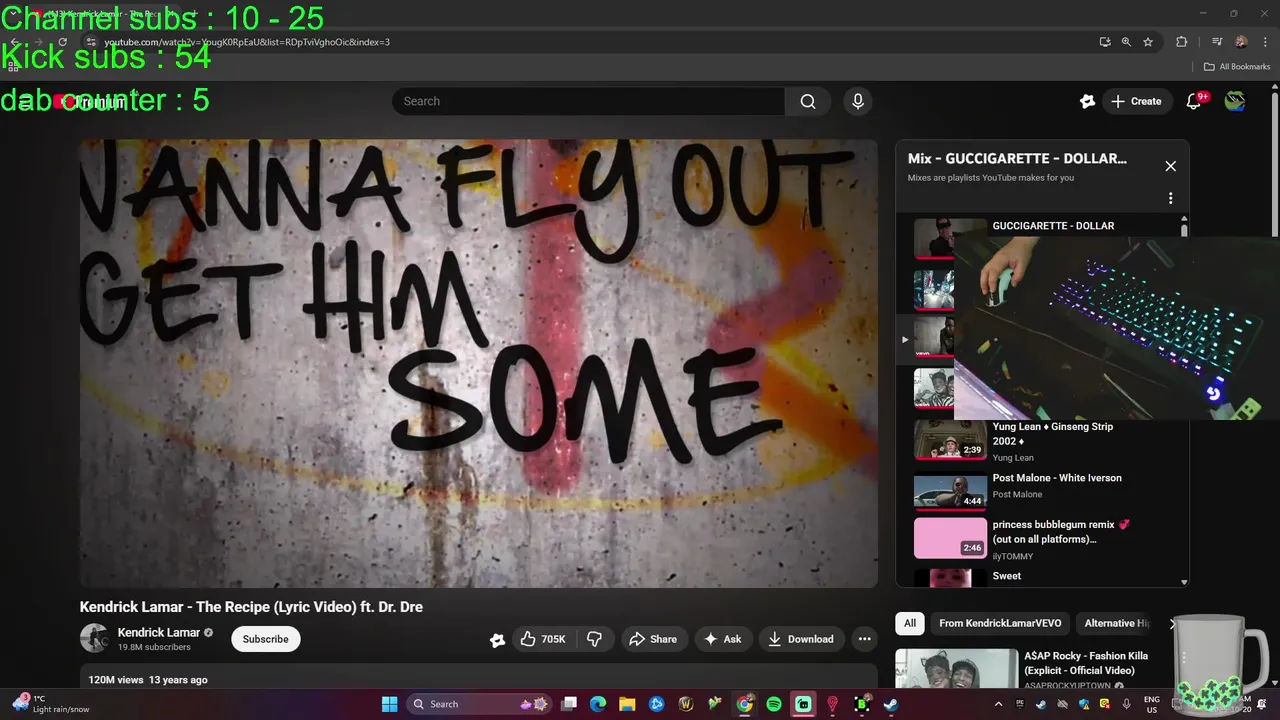This screenshot has height=720, width=1280.
Task: Open the Mix playlist three-dot menu
Action: coord(1170,198)
